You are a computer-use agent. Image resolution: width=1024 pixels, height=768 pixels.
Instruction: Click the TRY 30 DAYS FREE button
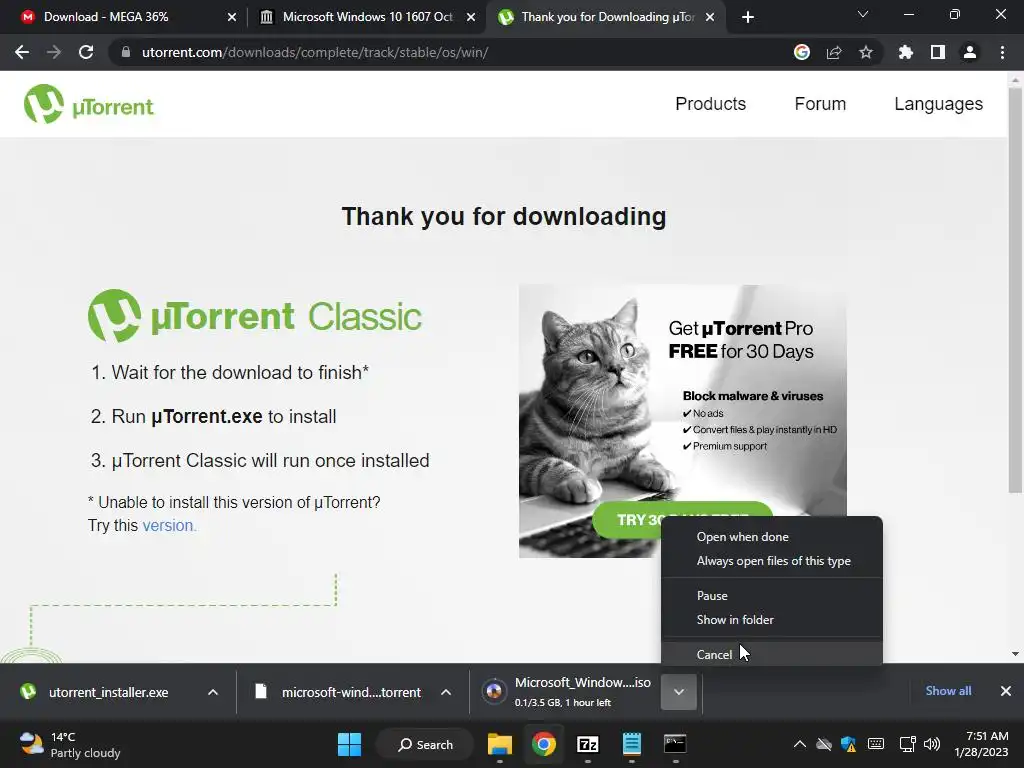coord(627,519)
